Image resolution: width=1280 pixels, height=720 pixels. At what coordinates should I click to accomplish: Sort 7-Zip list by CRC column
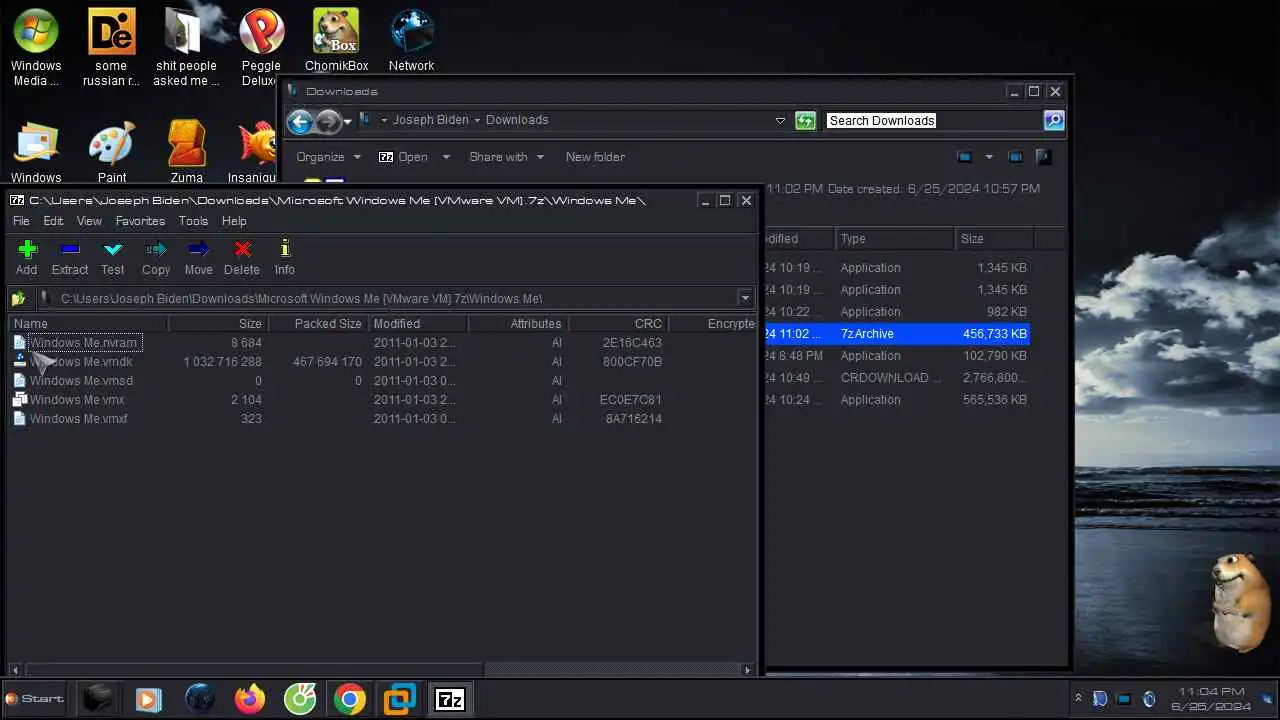pyautogui.click(x=617, y=324)
